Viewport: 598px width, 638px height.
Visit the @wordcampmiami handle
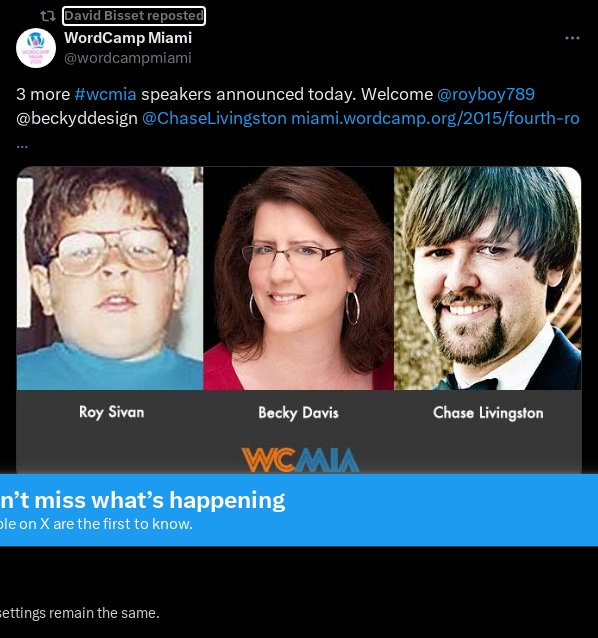(128, 58)
